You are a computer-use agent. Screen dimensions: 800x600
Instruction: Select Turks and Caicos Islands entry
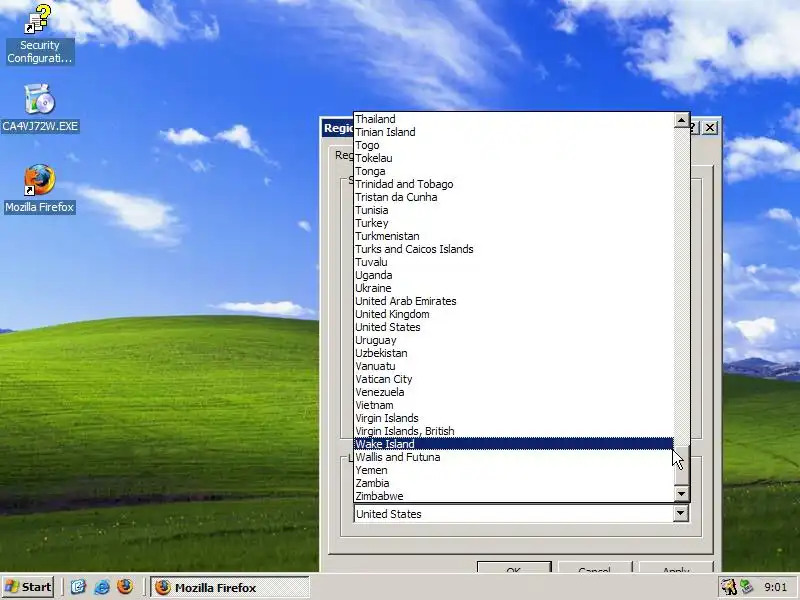pyautogui.click(x=514, y=249)
